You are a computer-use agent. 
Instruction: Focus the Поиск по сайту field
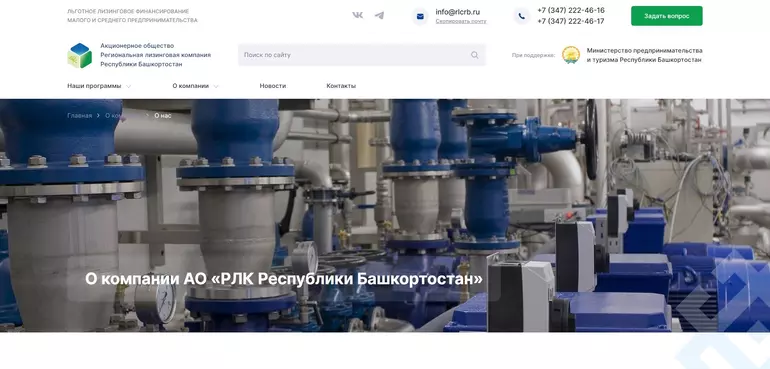362,55
